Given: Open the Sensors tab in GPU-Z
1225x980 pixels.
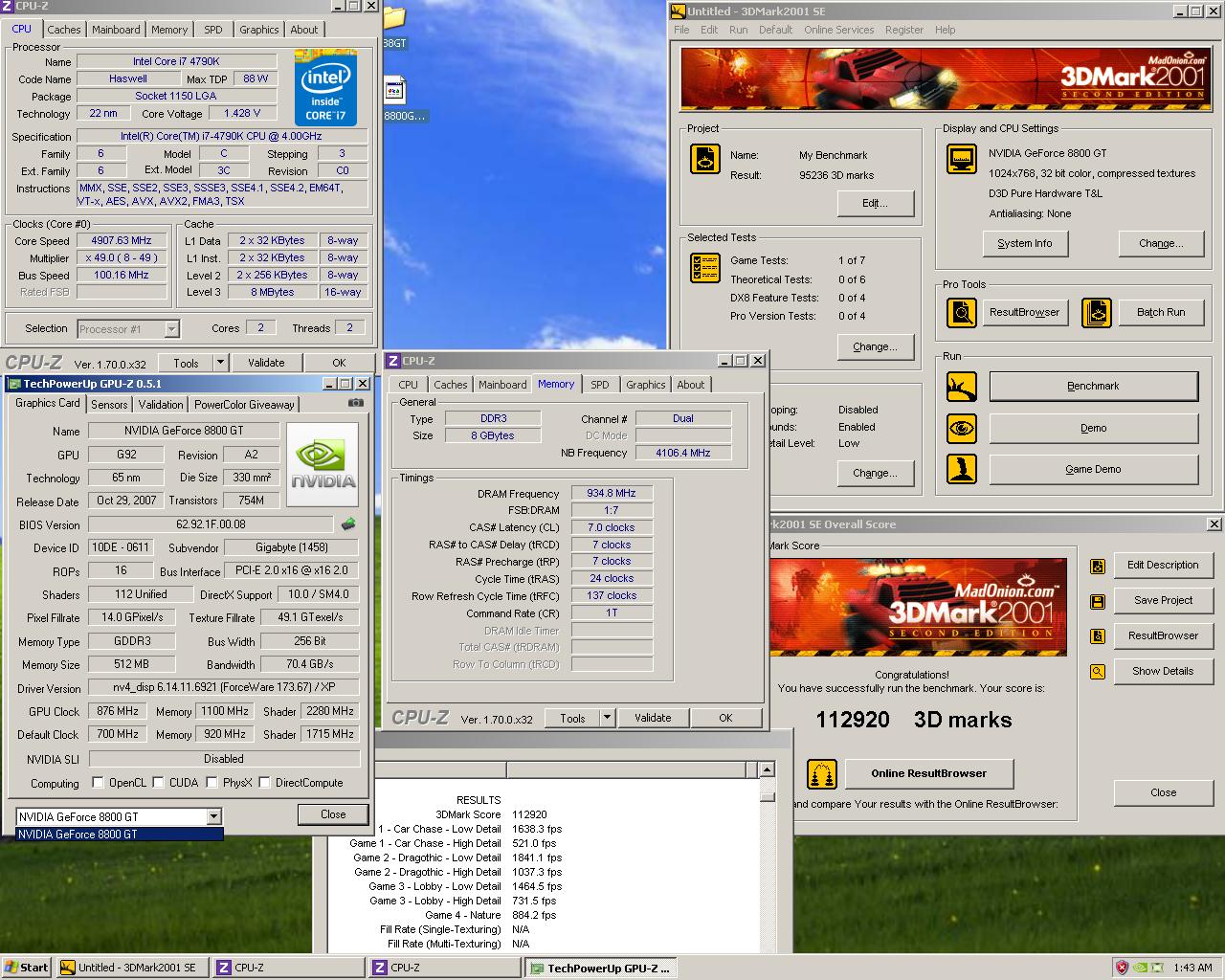Looking at the screenshot, I should [x=109, y=405].
